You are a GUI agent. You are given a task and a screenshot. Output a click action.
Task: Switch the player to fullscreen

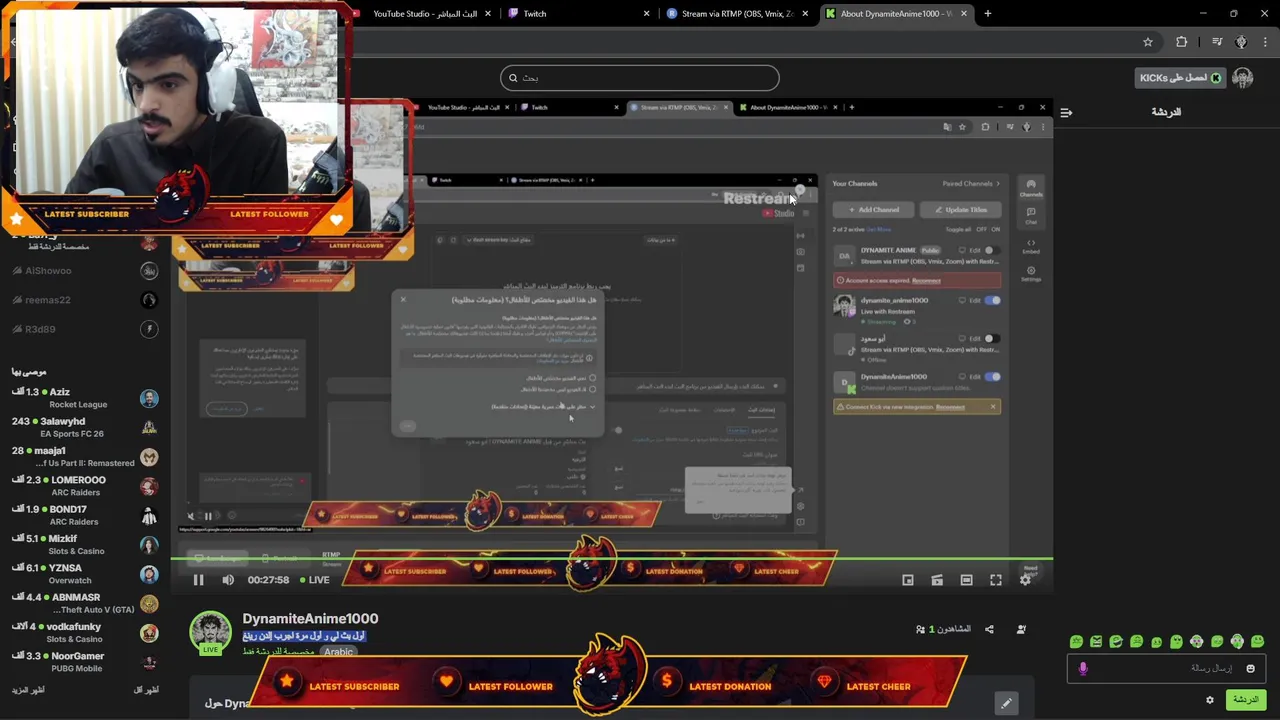tap(996, 580)
